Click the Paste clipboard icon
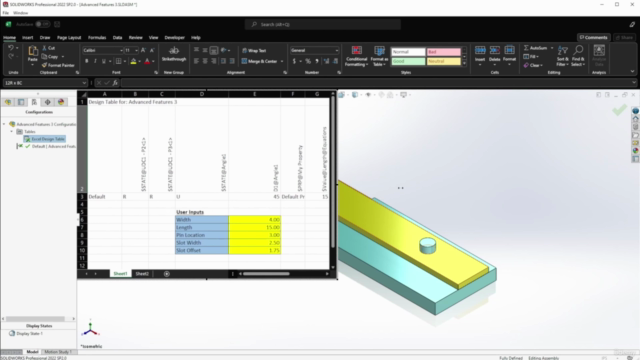Screen dimensions: 640x360 [x=33, y=51]
